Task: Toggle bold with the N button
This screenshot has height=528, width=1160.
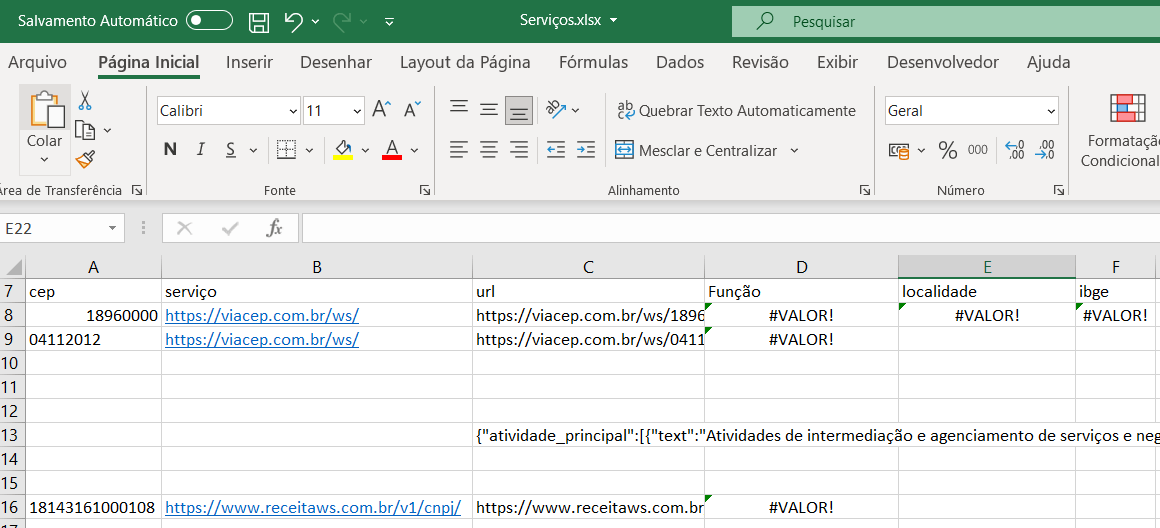Action: (170, 150)
